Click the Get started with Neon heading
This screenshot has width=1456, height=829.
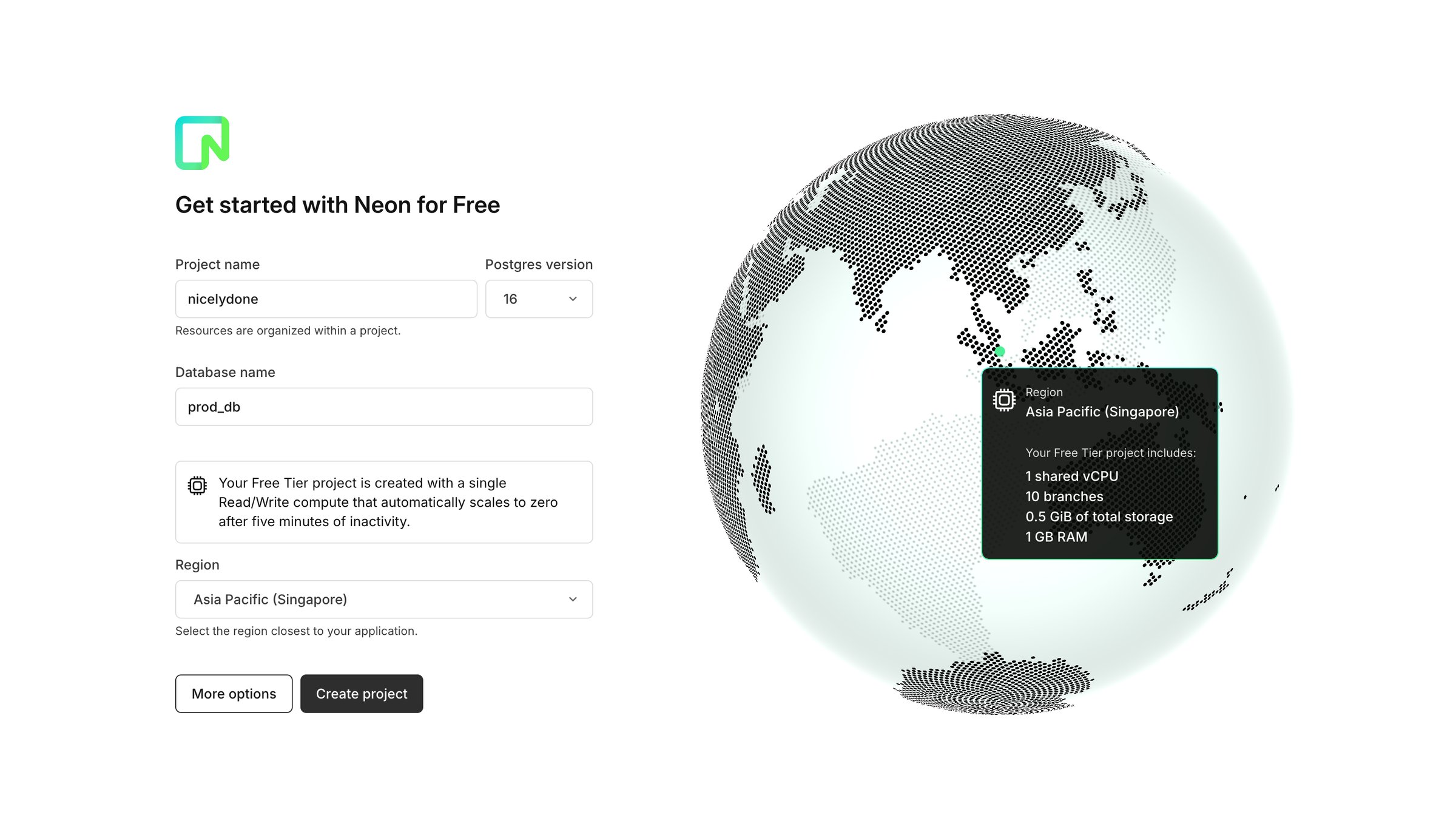point(337,205)
